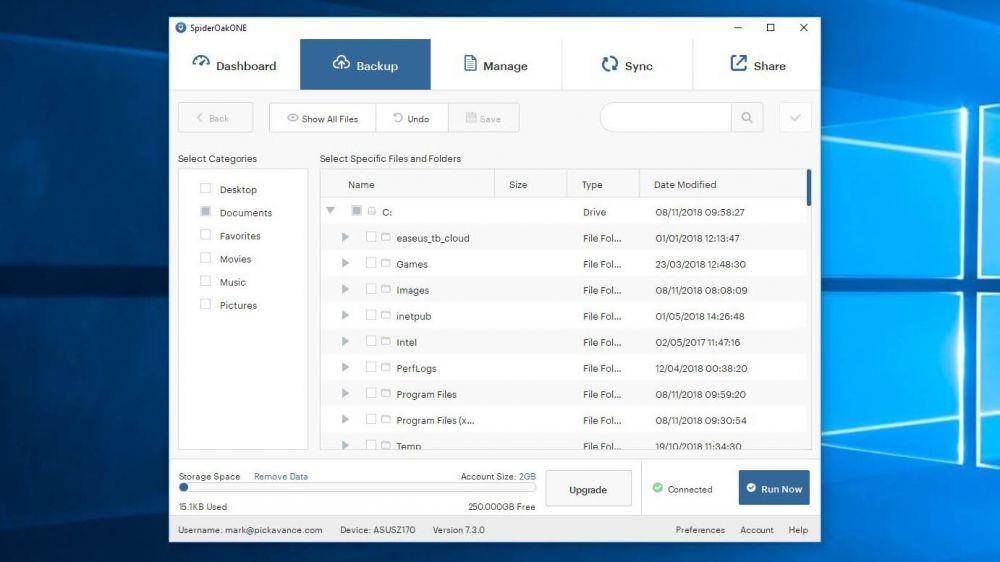Check the inetpub folder checkbox
The width and height of the screenshot is (1000, 562).
click(371, 315)
